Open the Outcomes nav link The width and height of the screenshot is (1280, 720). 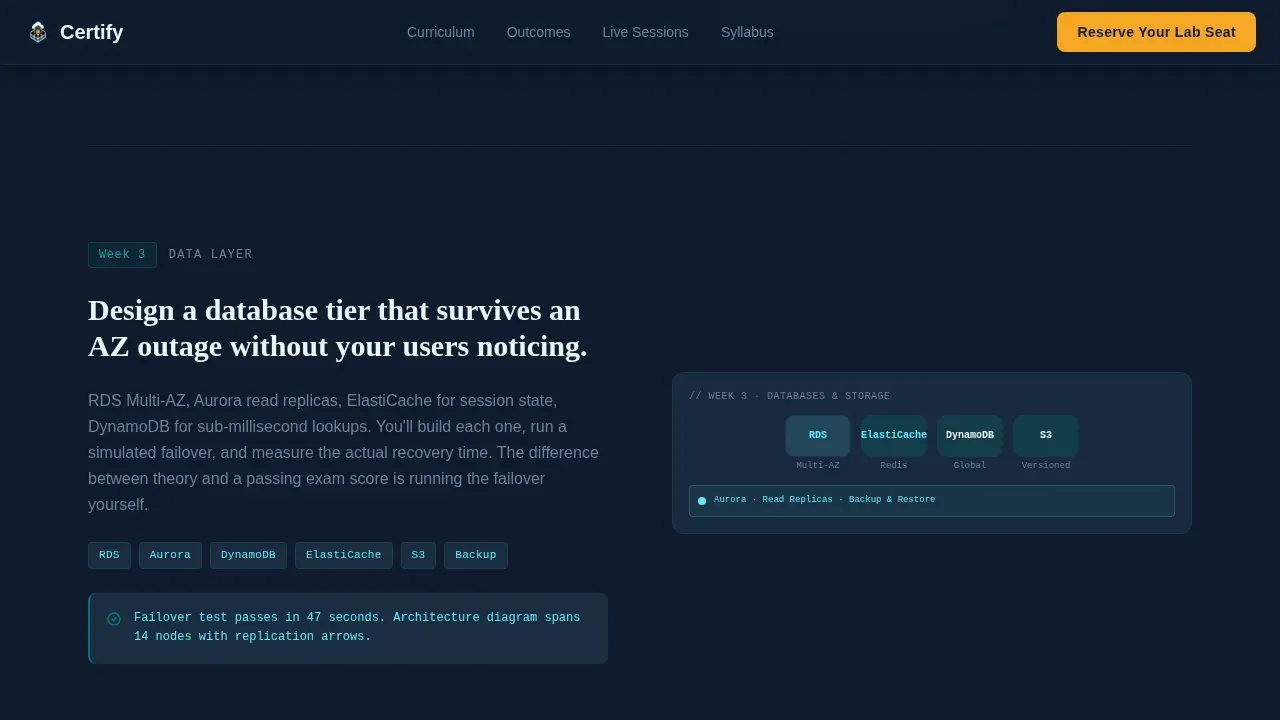[538, 32]
